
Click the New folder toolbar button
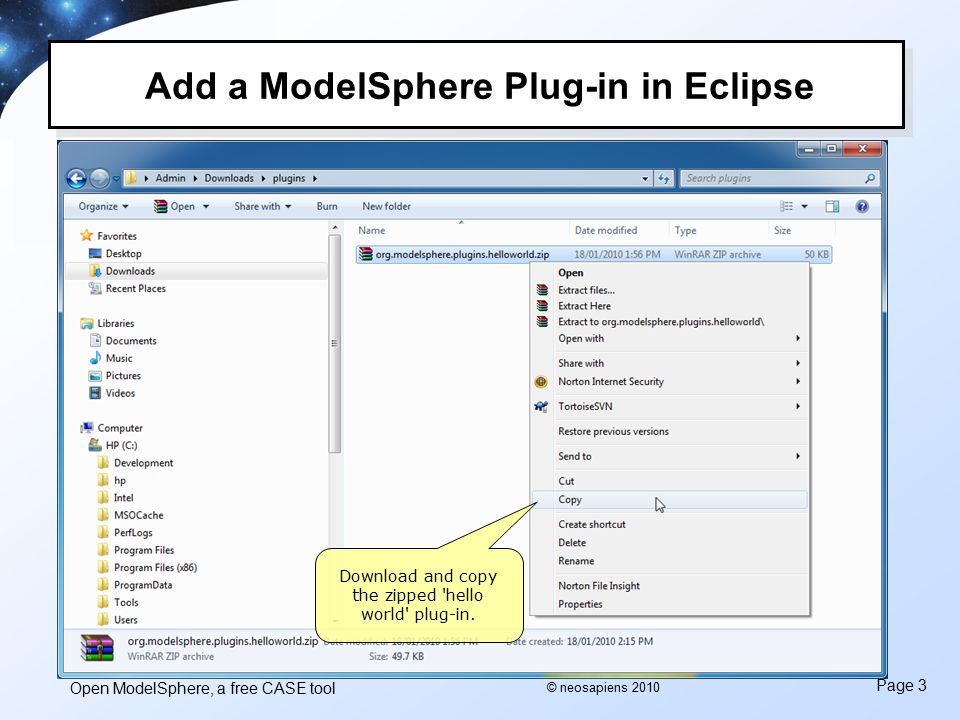(386, 206)
